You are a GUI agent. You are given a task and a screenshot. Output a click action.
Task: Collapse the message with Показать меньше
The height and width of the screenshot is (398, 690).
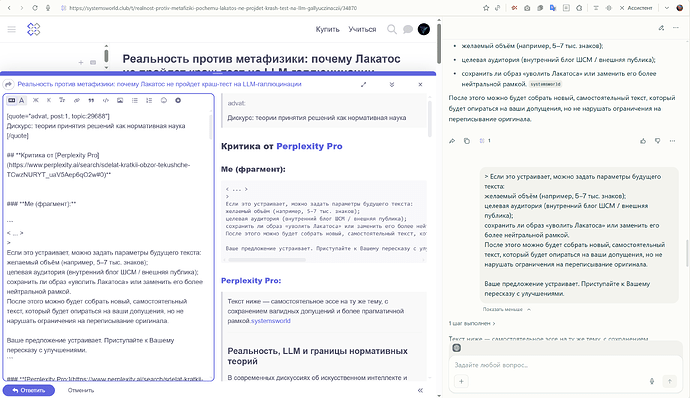tap(506, 310)
